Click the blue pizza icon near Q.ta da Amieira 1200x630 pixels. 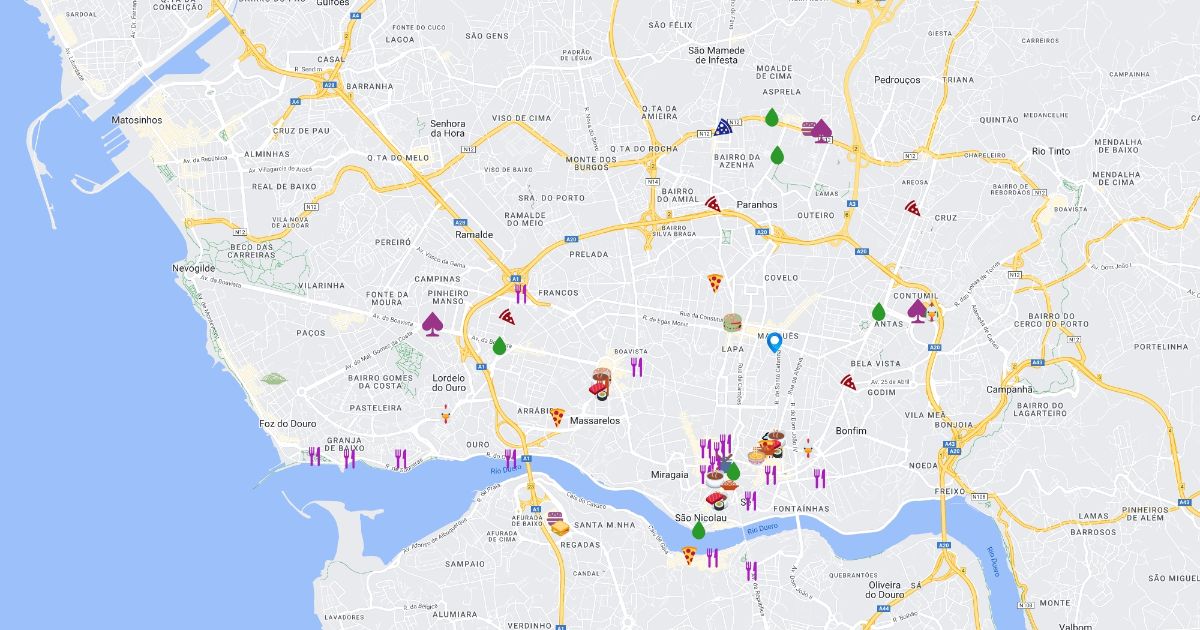[724, 128]
